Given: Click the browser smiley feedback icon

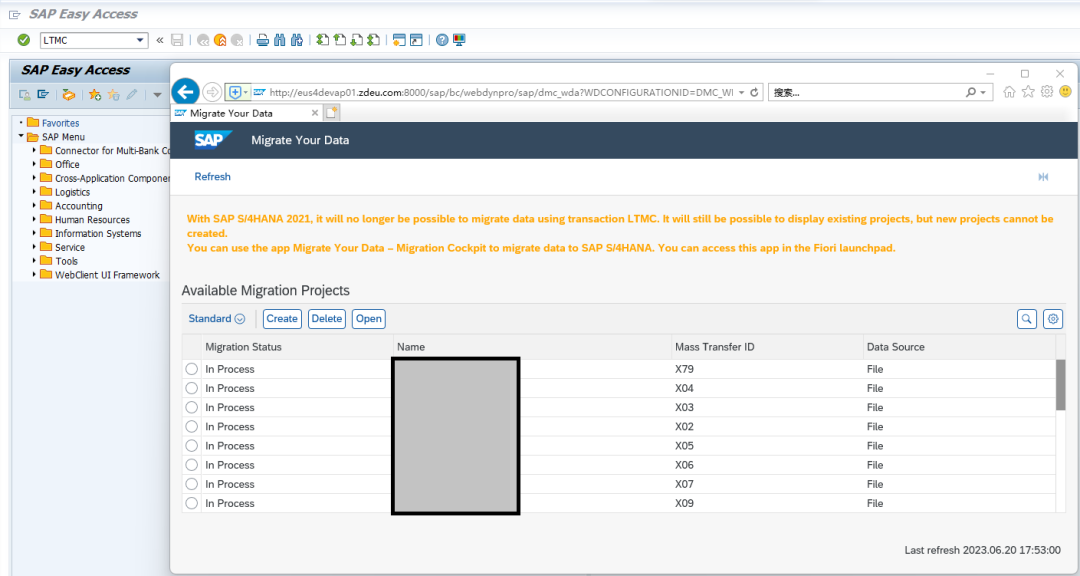Looking at the screenshot, I should pos(1066,92).
